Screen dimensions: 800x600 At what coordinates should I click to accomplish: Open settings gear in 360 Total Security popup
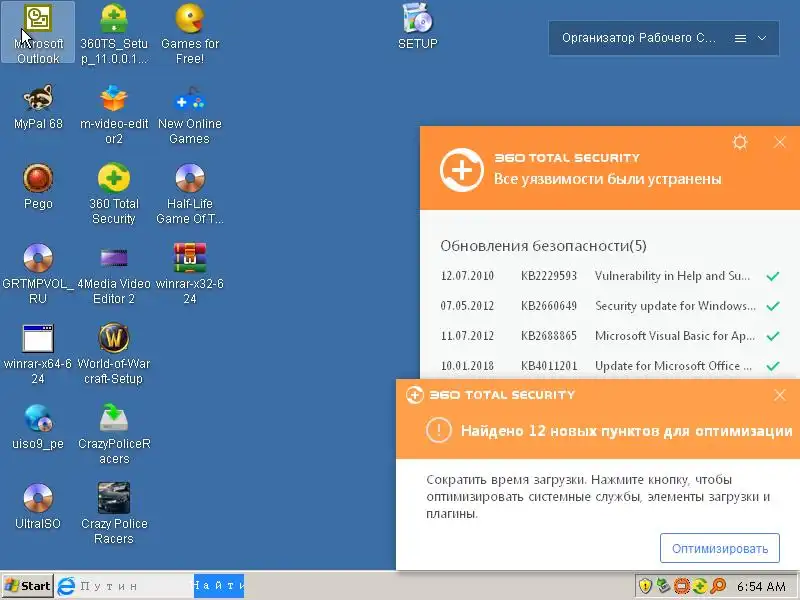740,142
